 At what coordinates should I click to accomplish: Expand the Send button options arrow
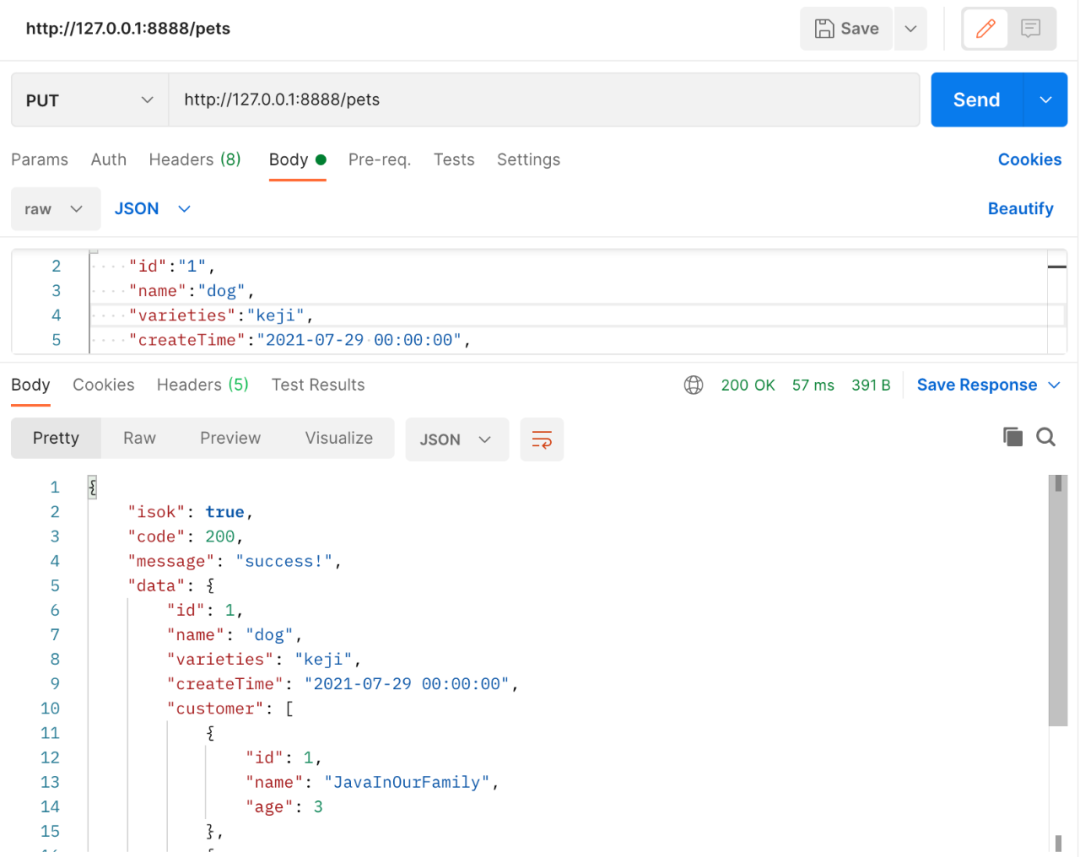pyautogui.click(x=1046, y=100)
